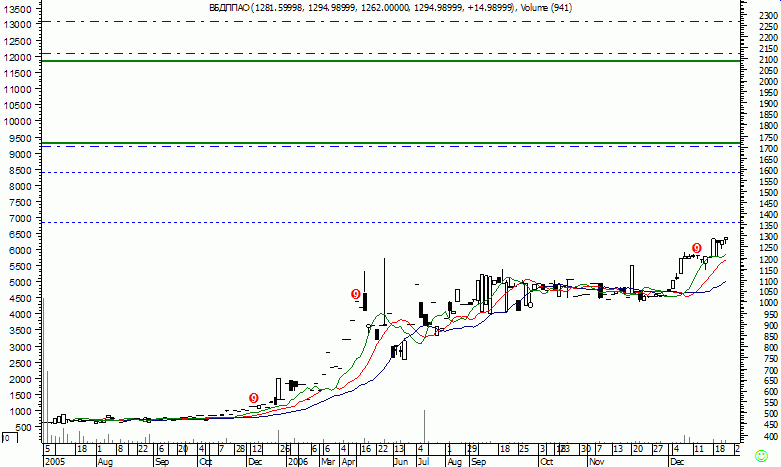Select the lowest blue dotted horizontal line

390,222
